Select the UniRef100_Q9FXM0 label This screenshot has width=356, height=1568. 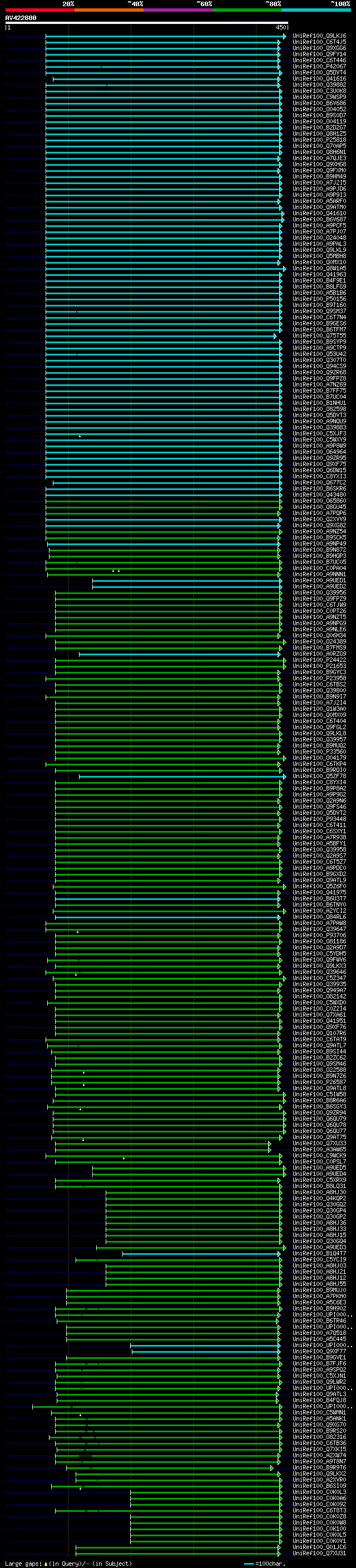[319, 170]
